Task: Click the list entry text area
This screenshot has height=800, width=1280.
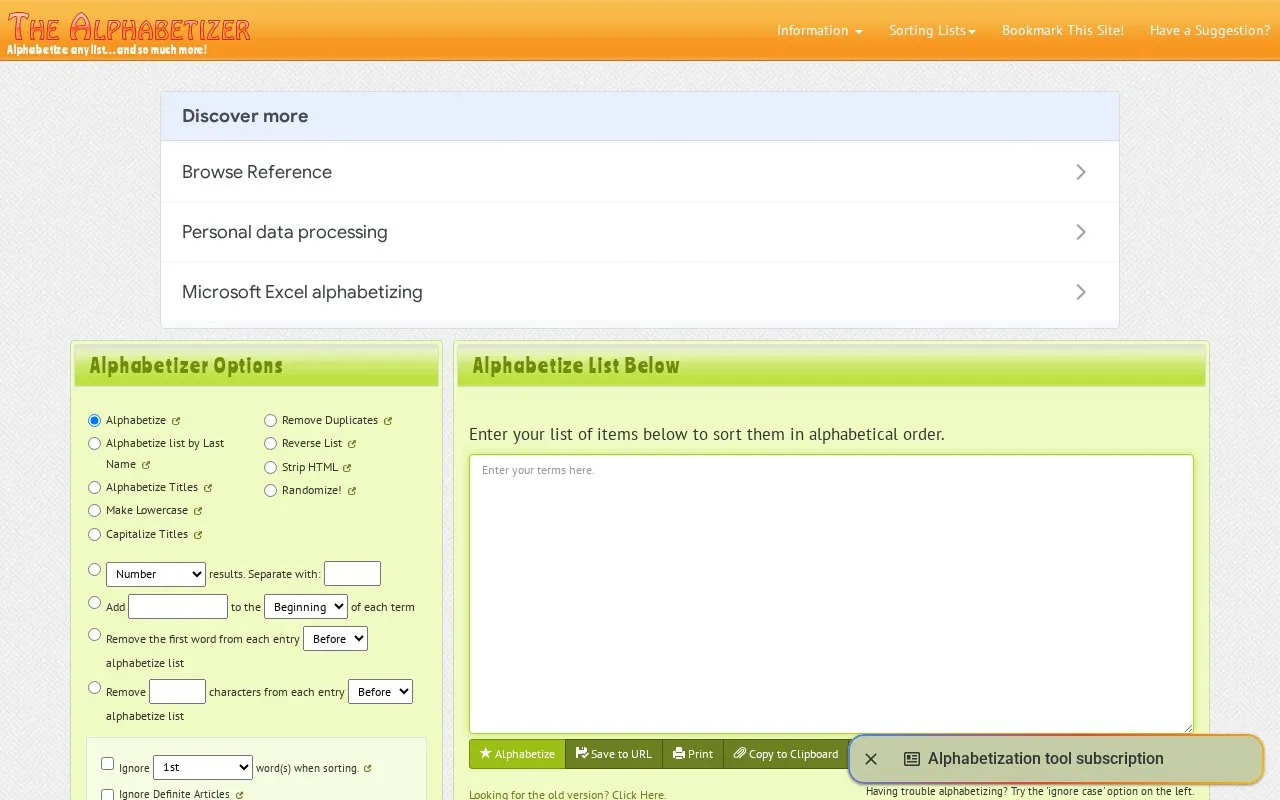Action: click(831, 594)
